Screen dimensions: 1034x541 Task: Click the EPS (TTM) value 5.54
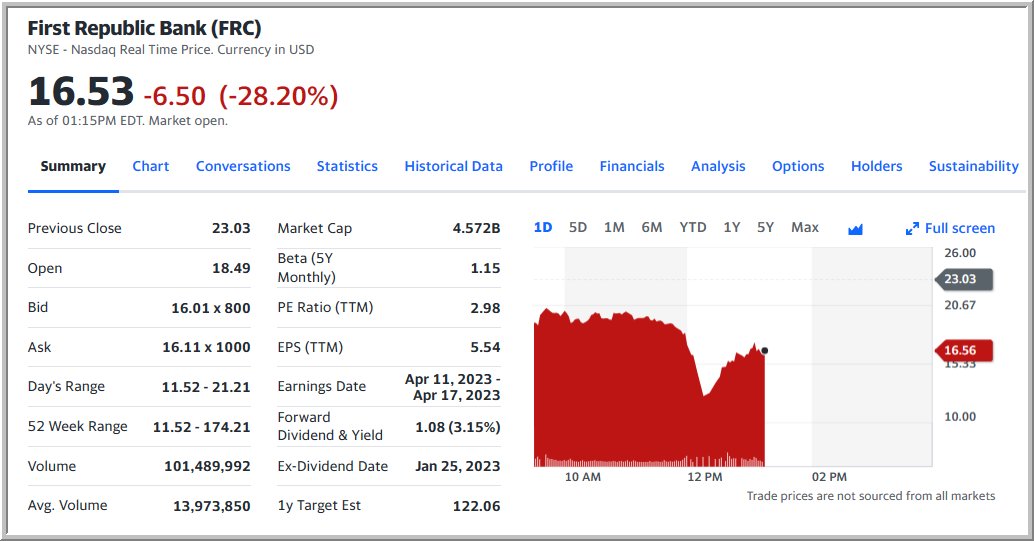tap(485, 347)
